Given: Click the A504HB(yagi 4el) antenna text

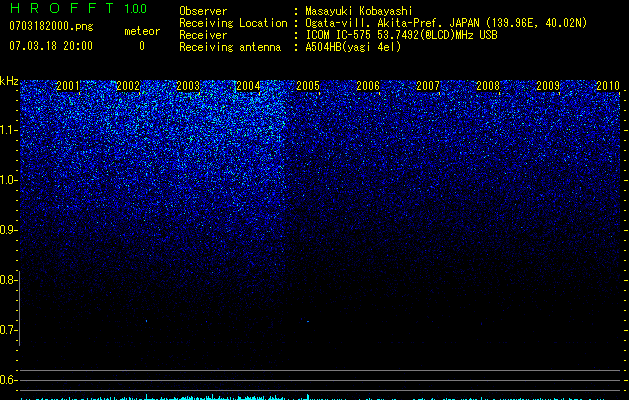Looking at the screenshot, I should click(x=353, y=47).
